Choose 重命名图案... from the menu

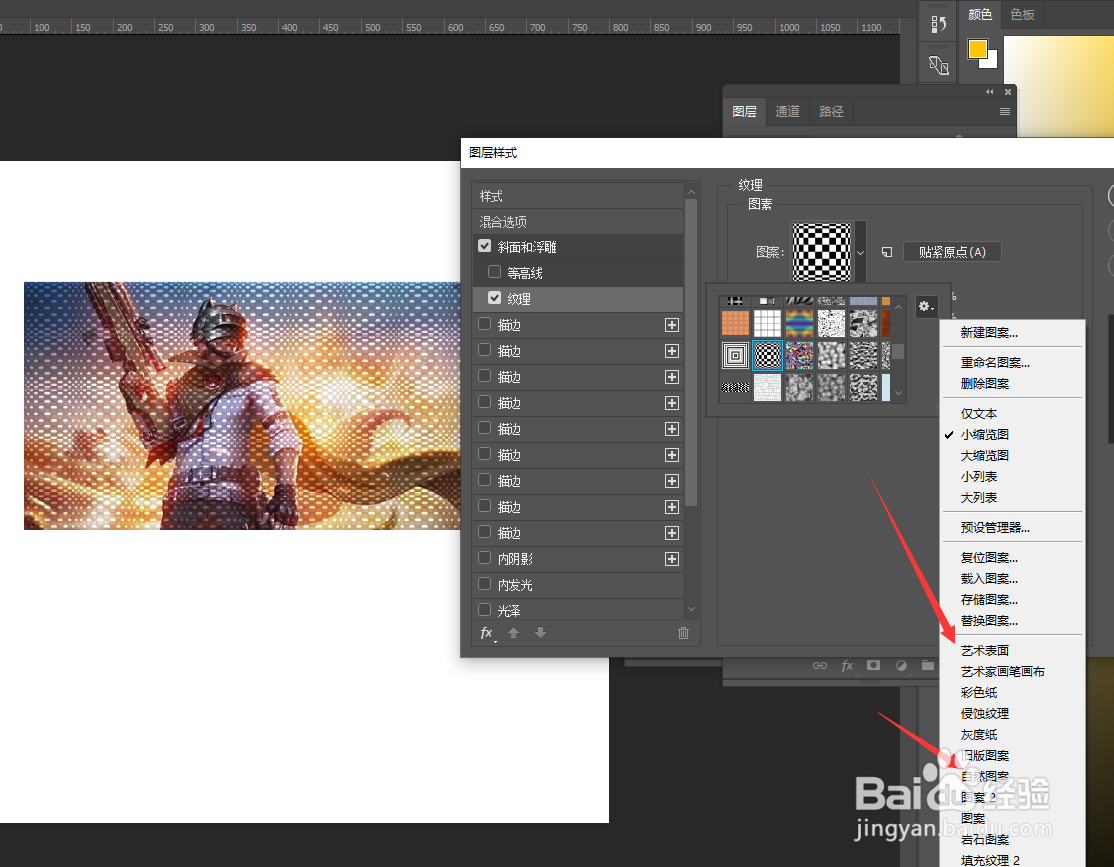coord(995,362)
